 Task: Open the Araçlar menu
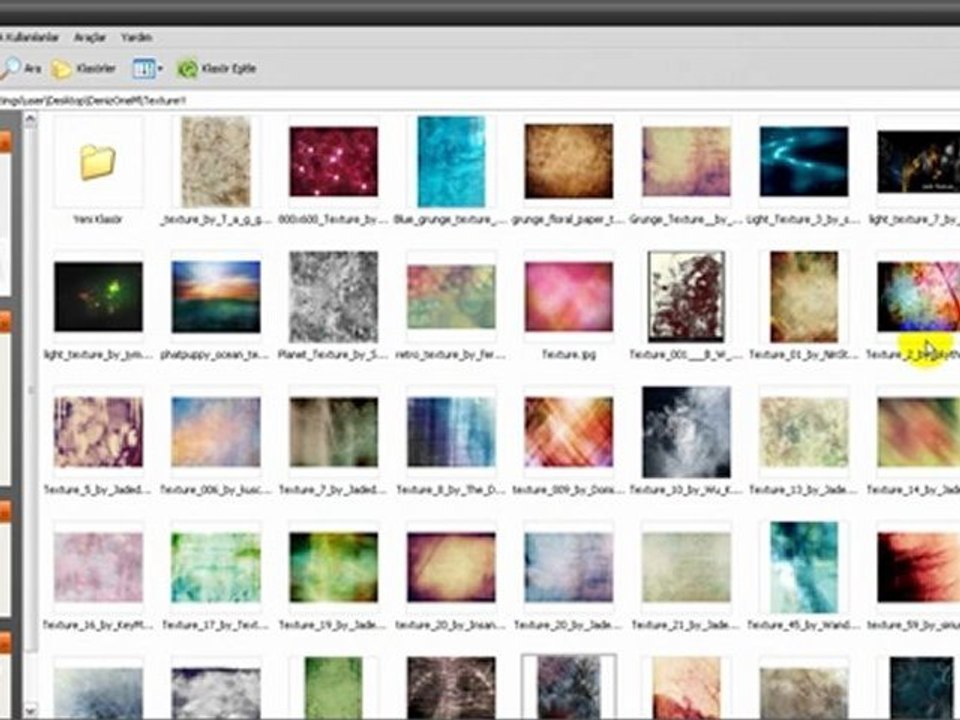click(x=89, y=37)
